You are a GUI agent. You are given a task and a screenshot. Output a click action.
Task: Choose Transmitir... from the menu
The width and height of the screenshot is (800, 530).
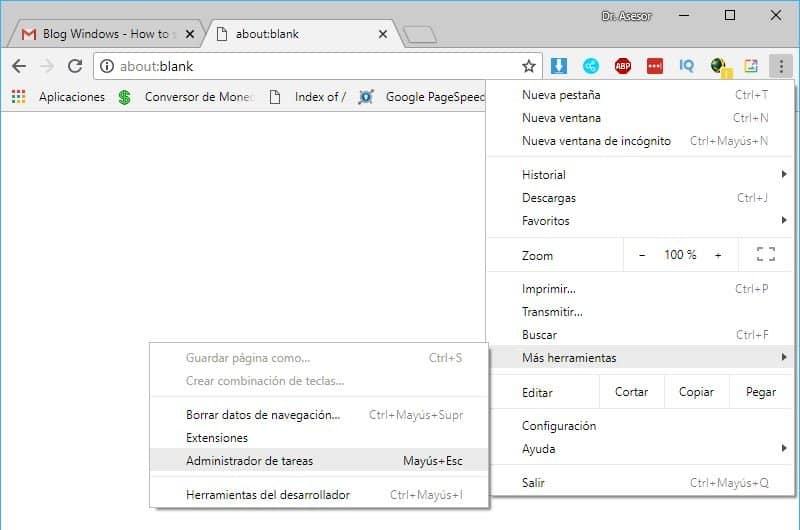pyautogui.click(x=640, y=312)
